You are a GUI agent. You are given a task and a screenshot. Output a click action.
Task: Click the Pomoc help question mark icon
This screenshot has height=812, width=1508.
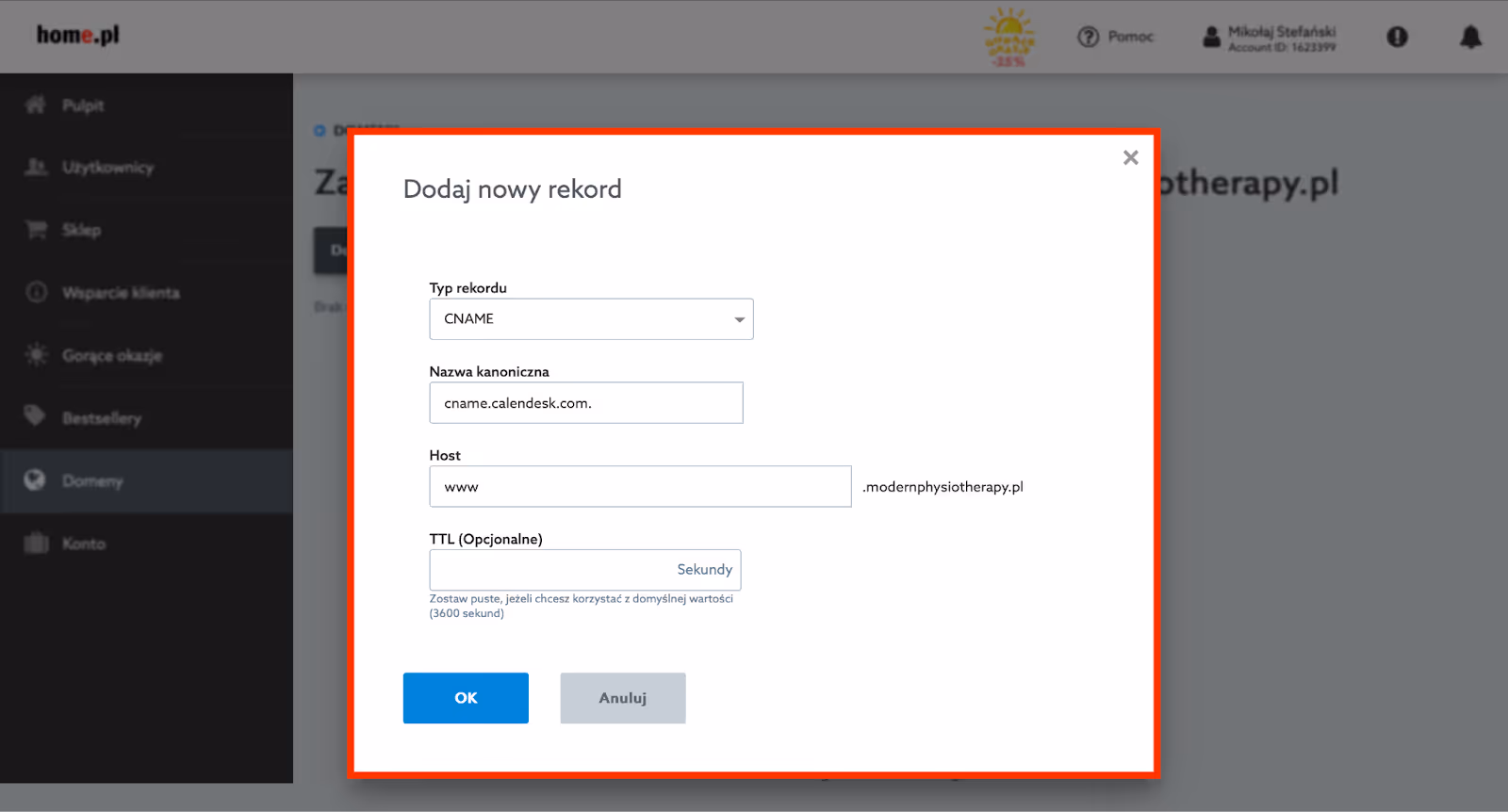tap(1089, 37)
